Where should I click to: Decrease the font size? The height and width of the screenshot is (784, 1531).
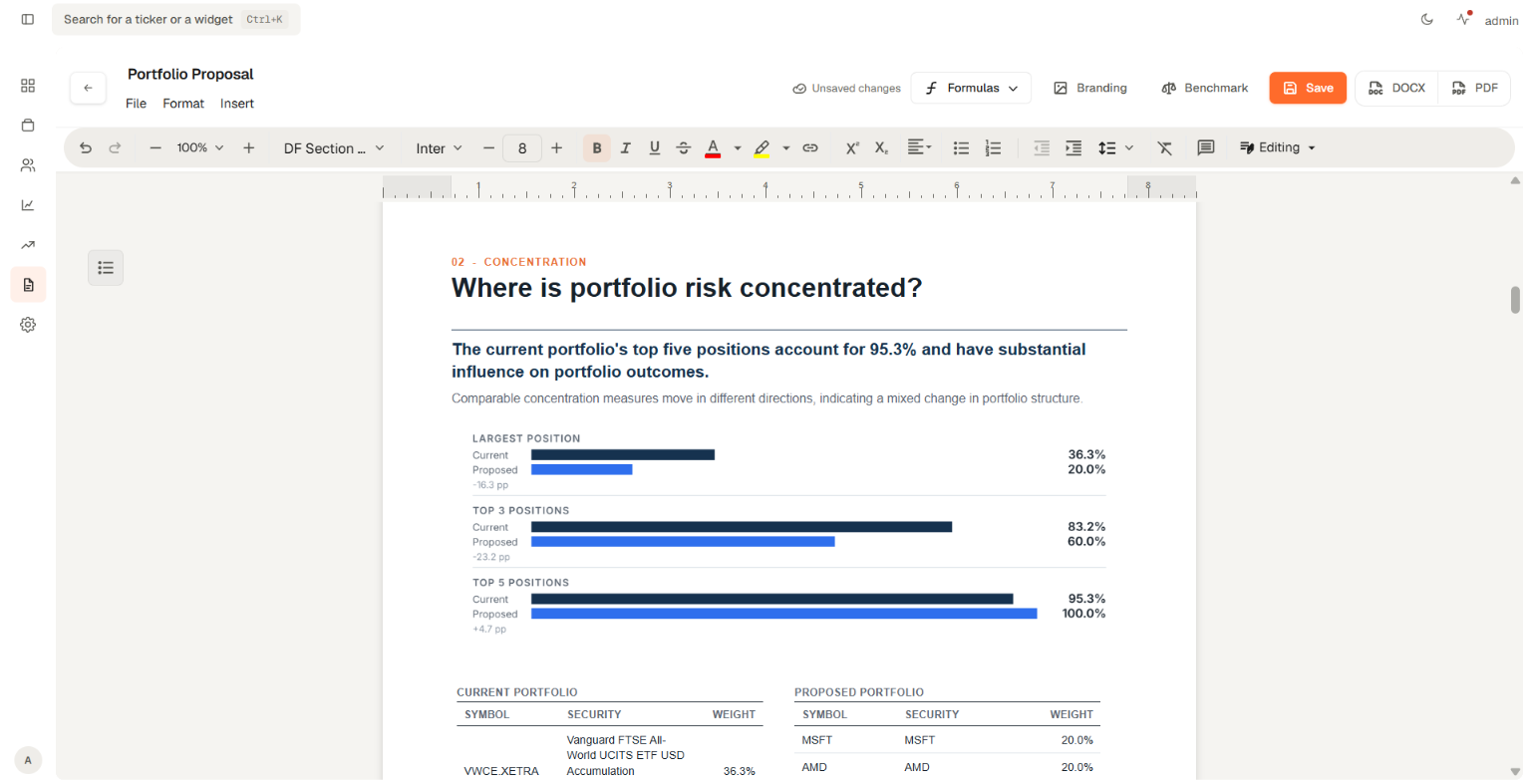[488, 147]
